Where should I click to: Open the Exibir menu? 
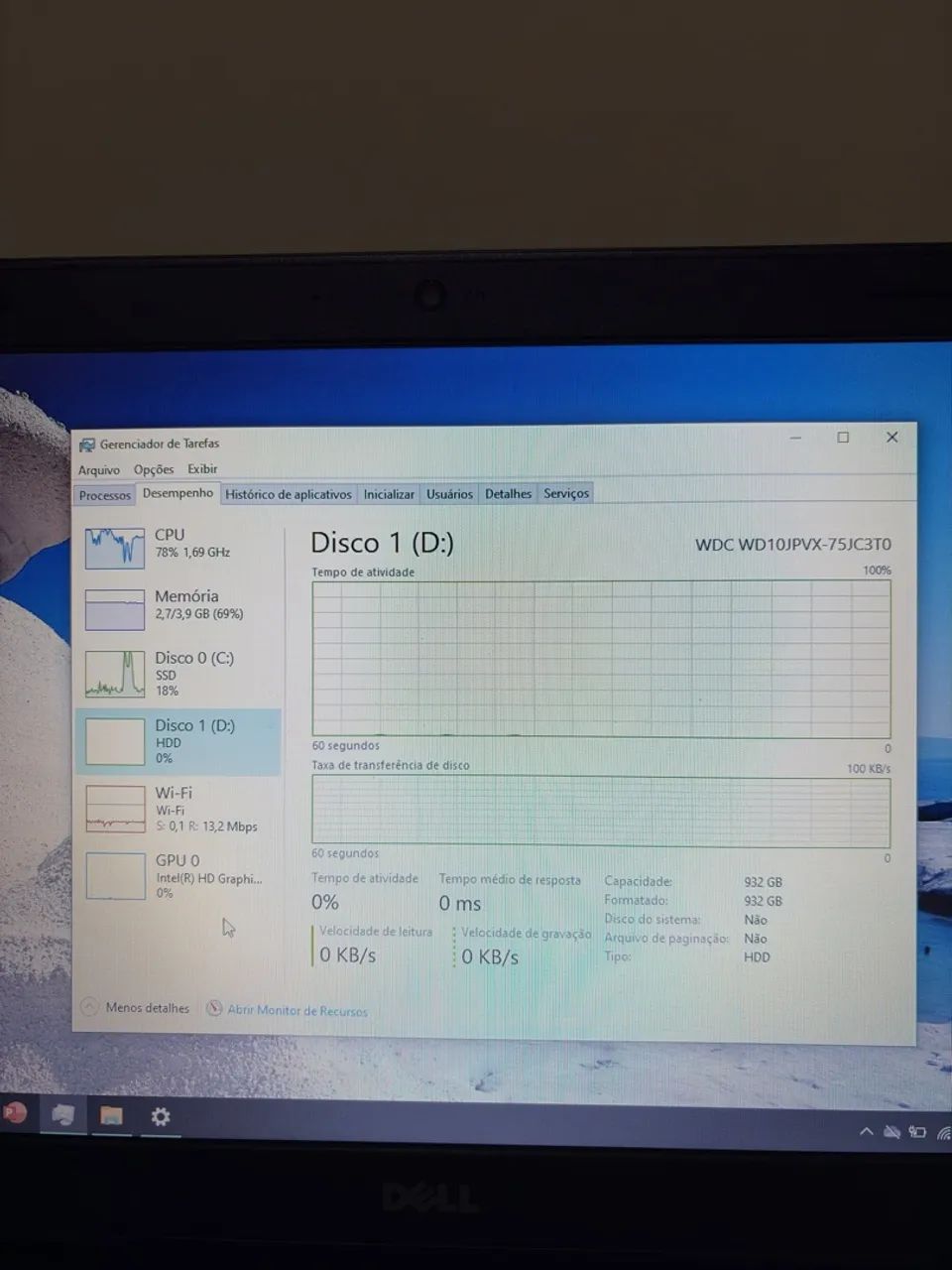tap(202, 468)
